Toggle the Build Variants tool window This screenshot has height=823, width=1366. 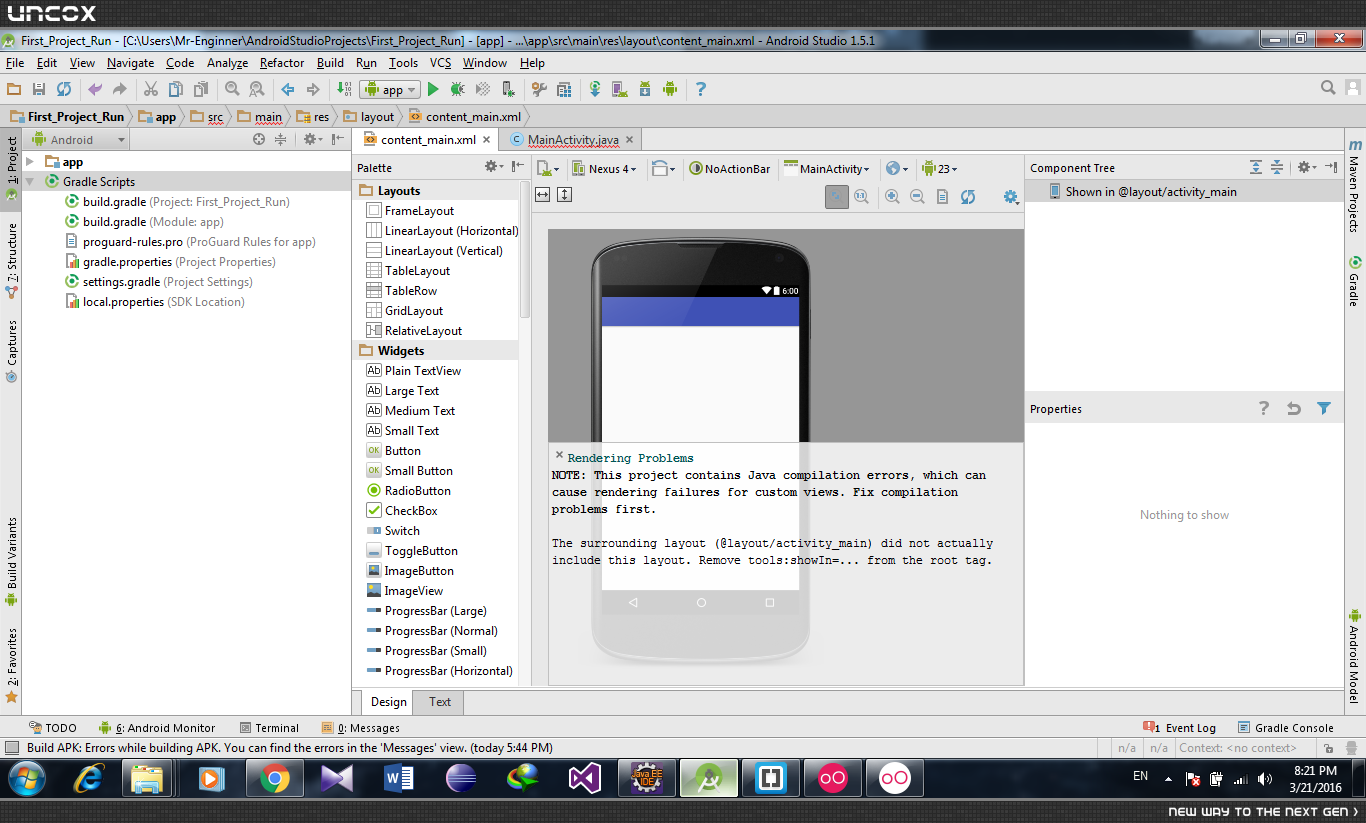11,561
